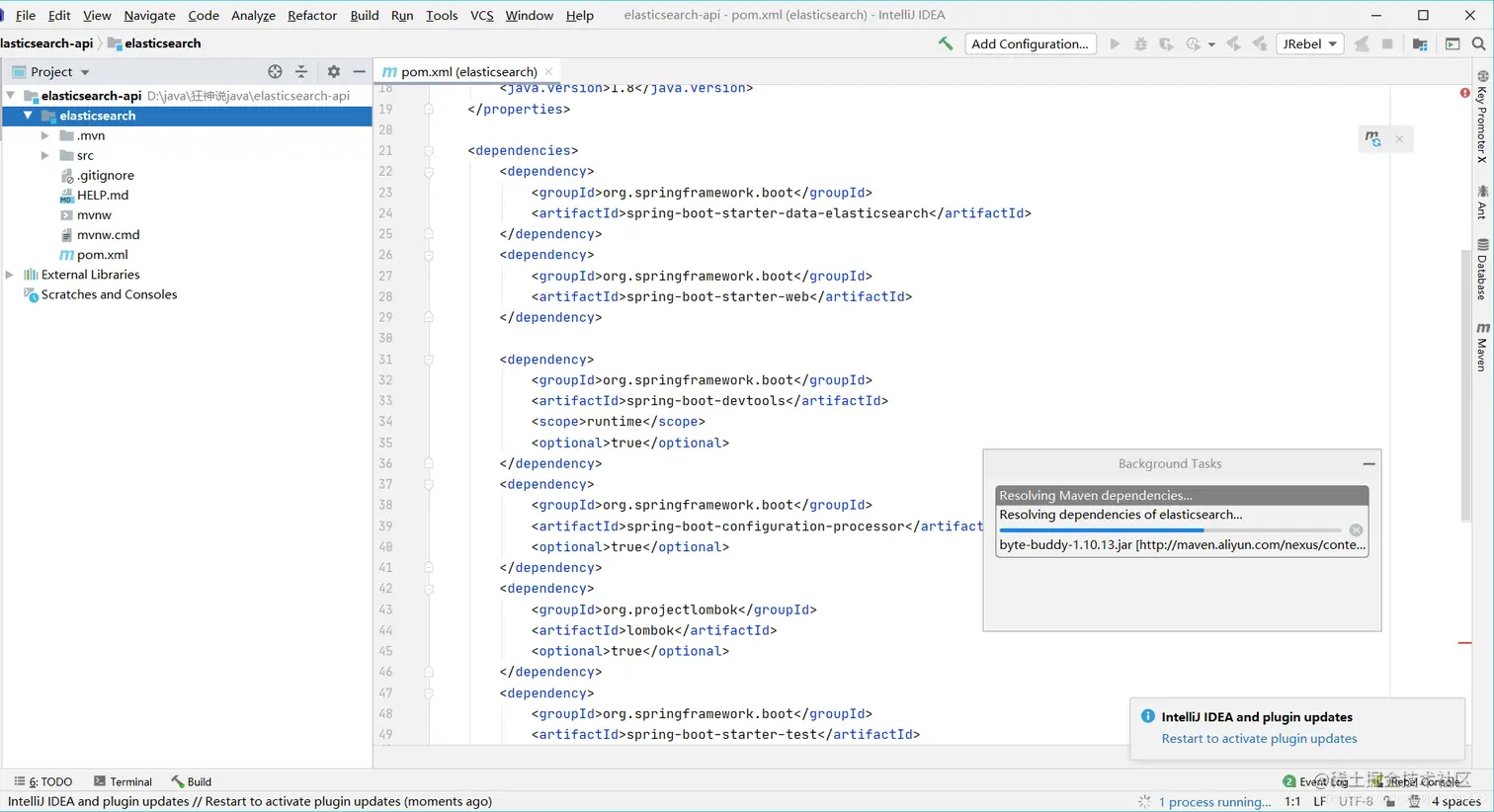Click the Load Maven Changes floating icon
Viewport: 1494px width, 812px height.
tap(1372, 138)
